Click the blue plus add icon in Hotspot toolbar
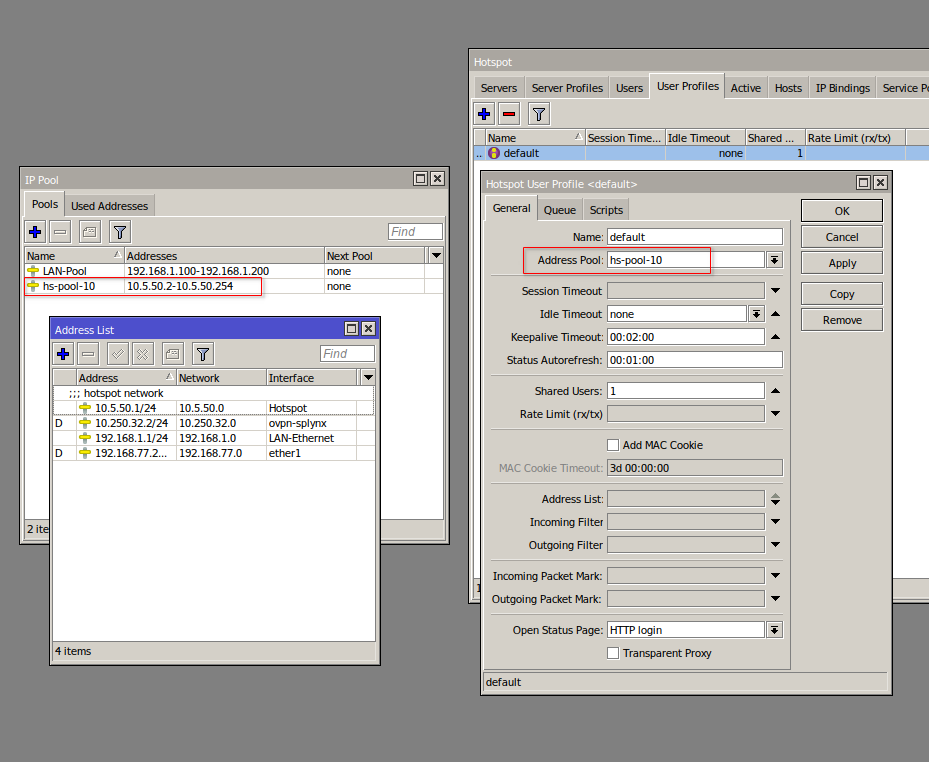Image resolution: width=929 pixels, height=762 pixels. click(484, 114)
